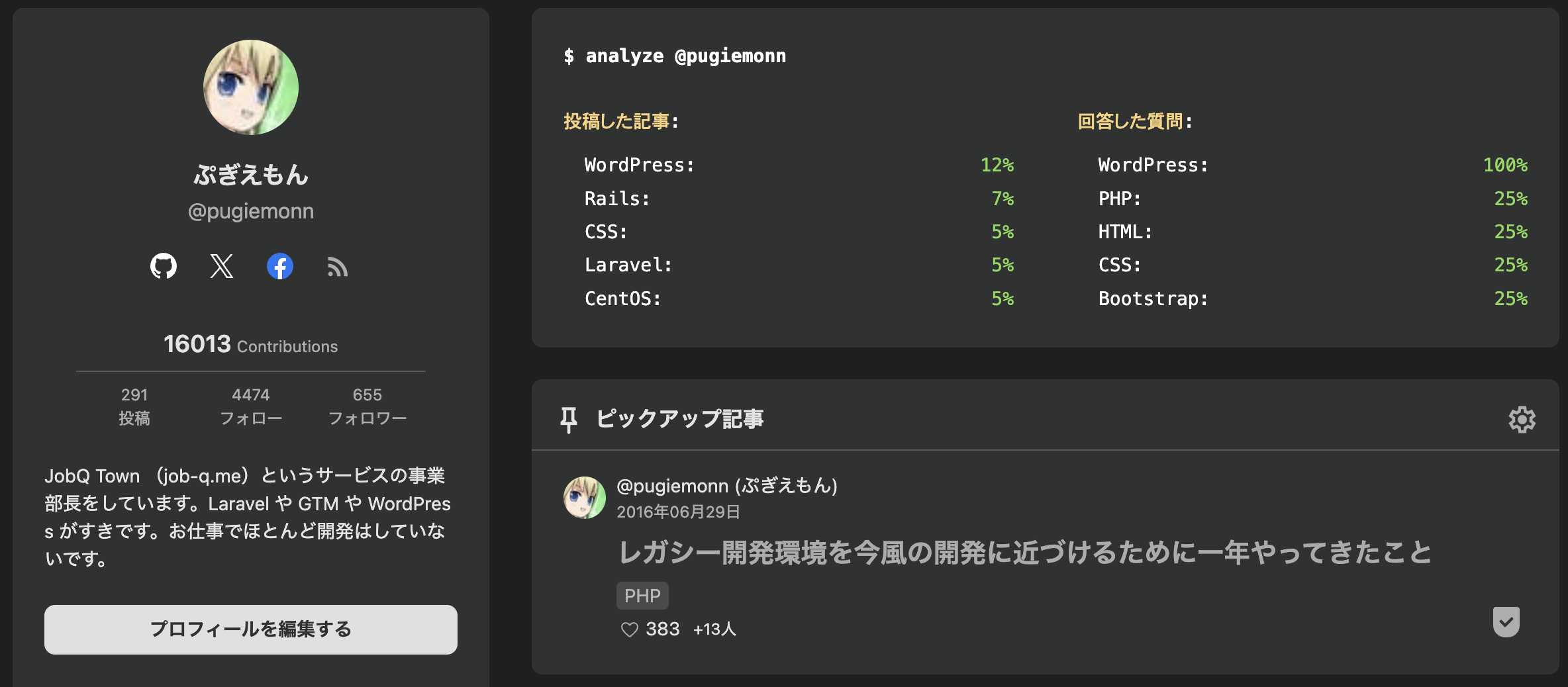The image size is (1568, 687).
Task: Open the Facebook profile icon
Action: [x=280, y=267]
